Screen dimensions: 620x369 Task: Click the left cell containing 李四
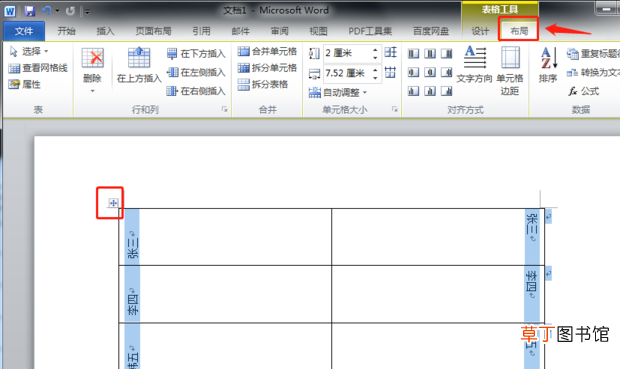[x=225, y=294]
